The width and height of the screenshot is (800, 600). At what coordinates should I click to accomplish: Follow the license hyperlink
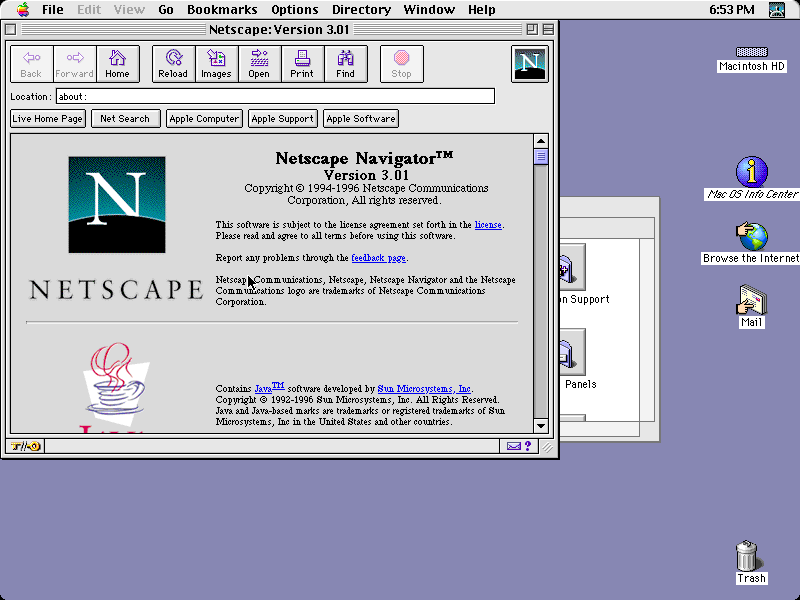[488, 225]
